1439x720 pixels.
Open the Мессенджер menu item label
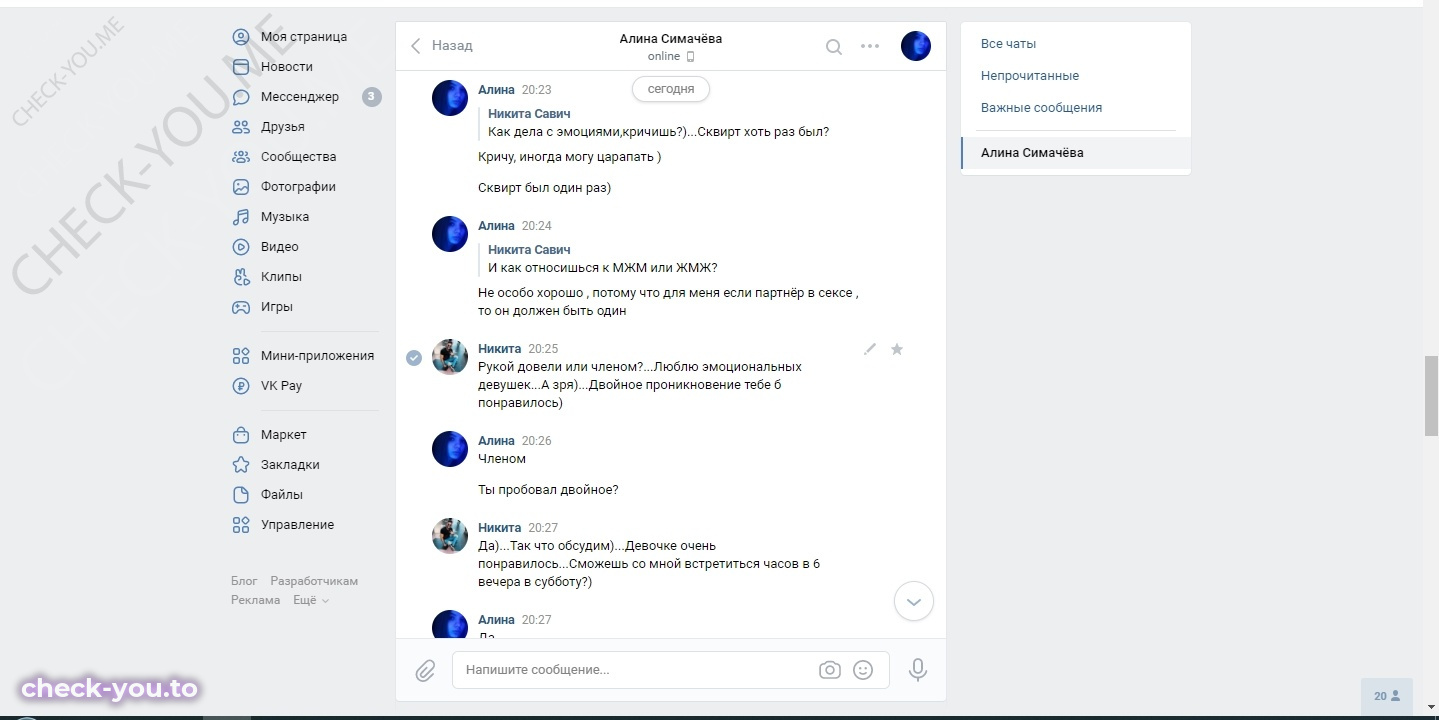pyautogui.click(x=300, y=97)
